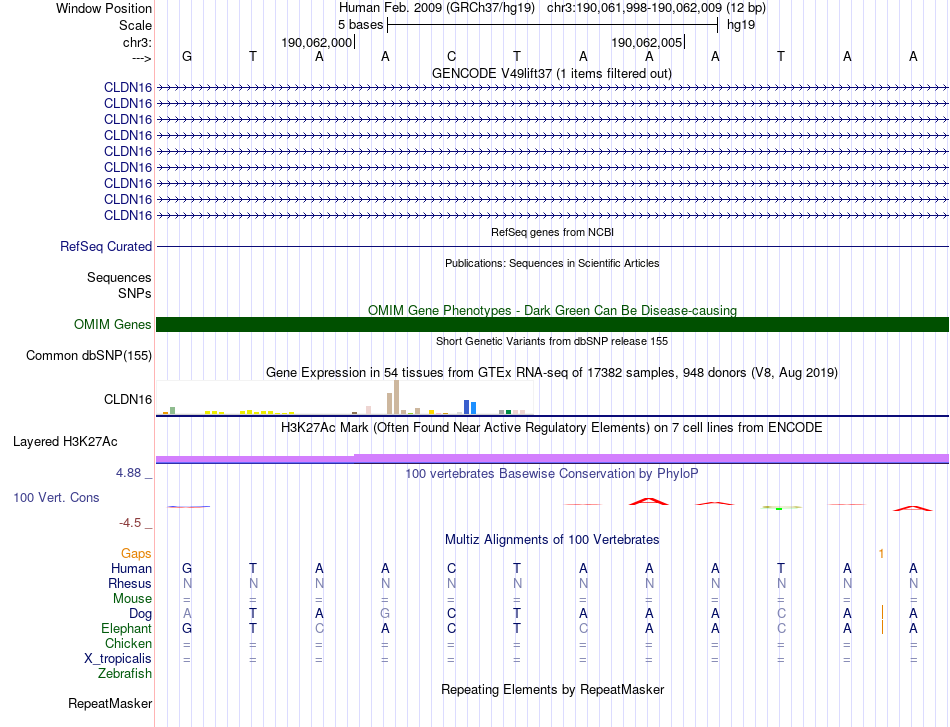The width and height of the screenshot is (950, 727).
Task: Click the orange gap count 1 in Gaps row
Action: [x=881, y=554]
